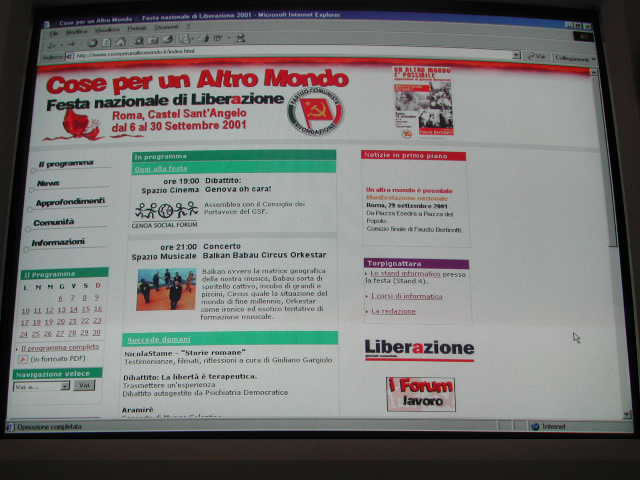The image size is (640, 480).
Task: Open the Comunità sidebar link
Action: [x=54, y=222]
